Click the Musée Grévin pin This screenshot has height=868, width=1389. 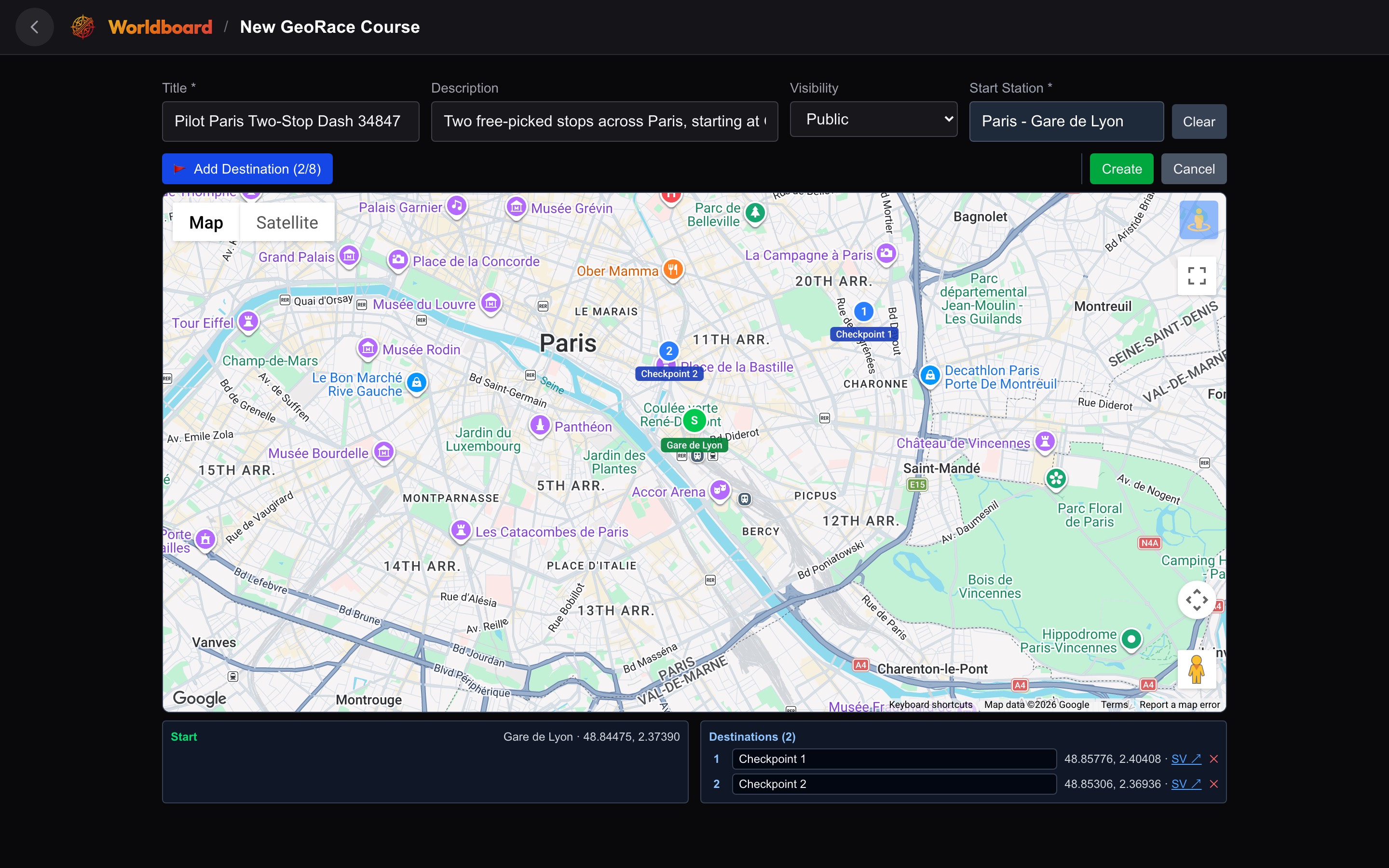pos(516,207)
